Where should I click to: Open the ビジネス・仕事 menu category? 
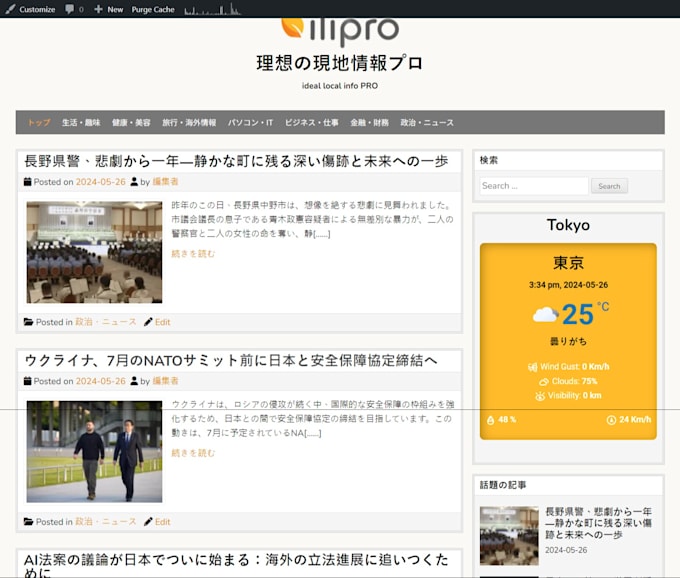(x=312, y=123)
